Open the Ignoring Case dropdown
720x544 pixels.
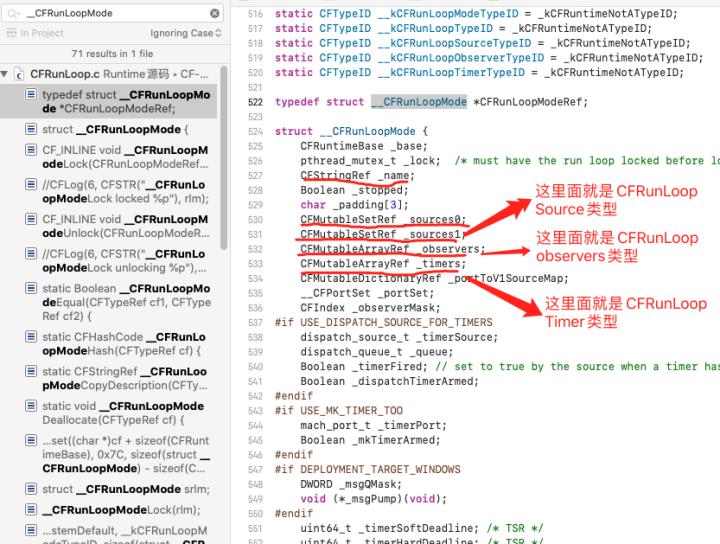pos(186,33)
